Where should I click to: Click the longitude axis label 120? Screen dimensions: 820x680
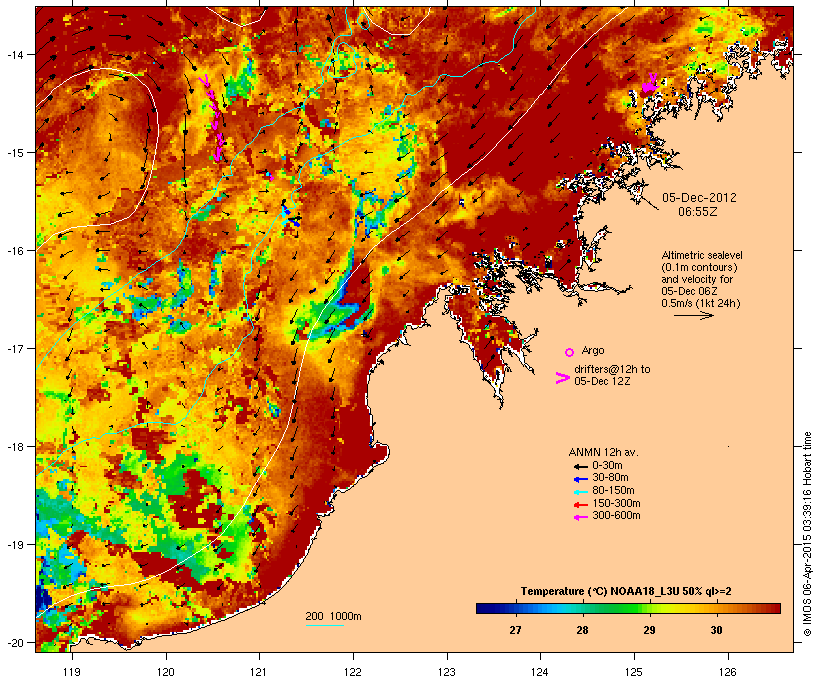click(x=166, y=672)
